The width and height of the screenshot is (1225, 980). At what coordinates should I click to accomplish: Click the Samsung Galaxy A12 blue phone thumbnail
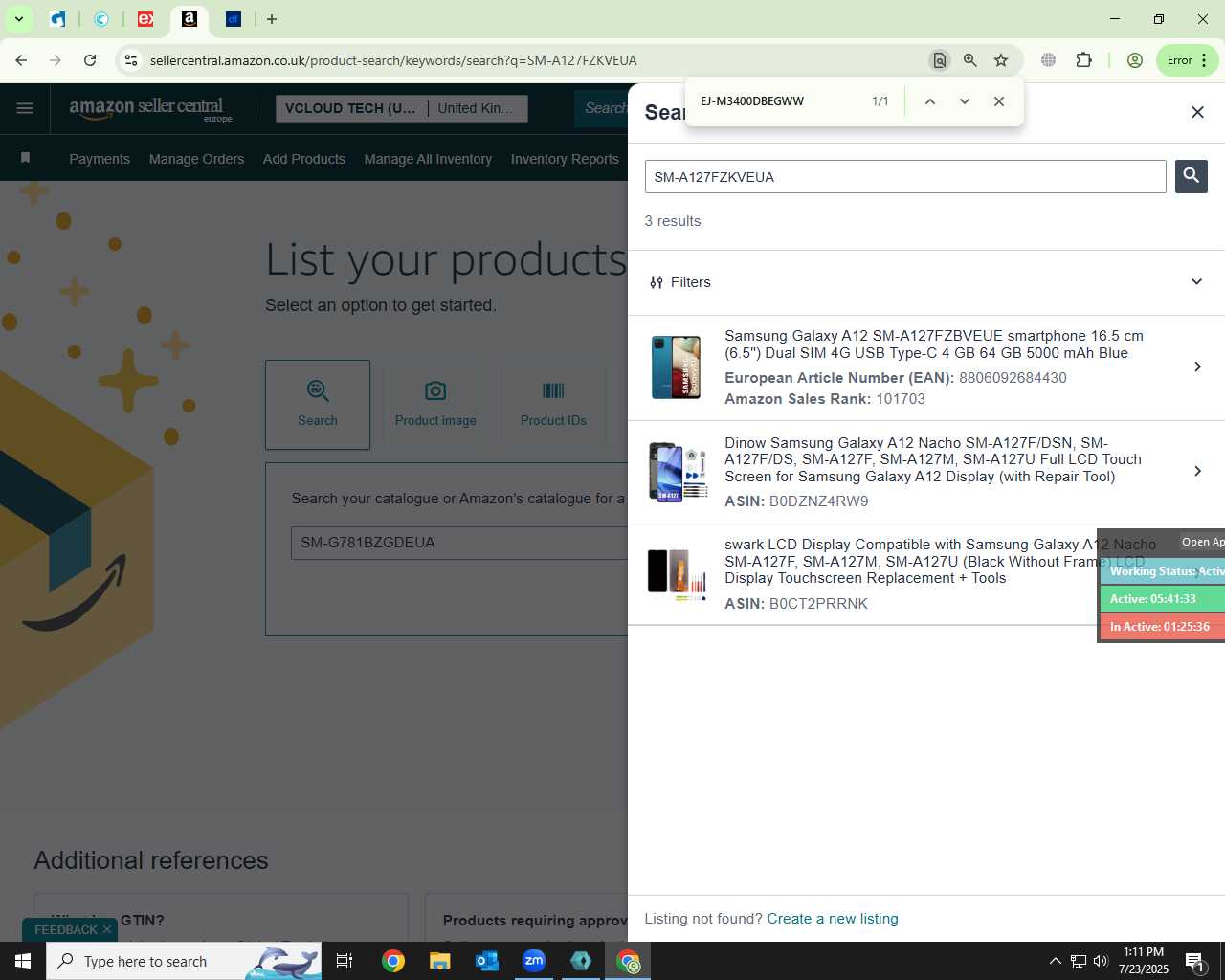click(676, 367)
